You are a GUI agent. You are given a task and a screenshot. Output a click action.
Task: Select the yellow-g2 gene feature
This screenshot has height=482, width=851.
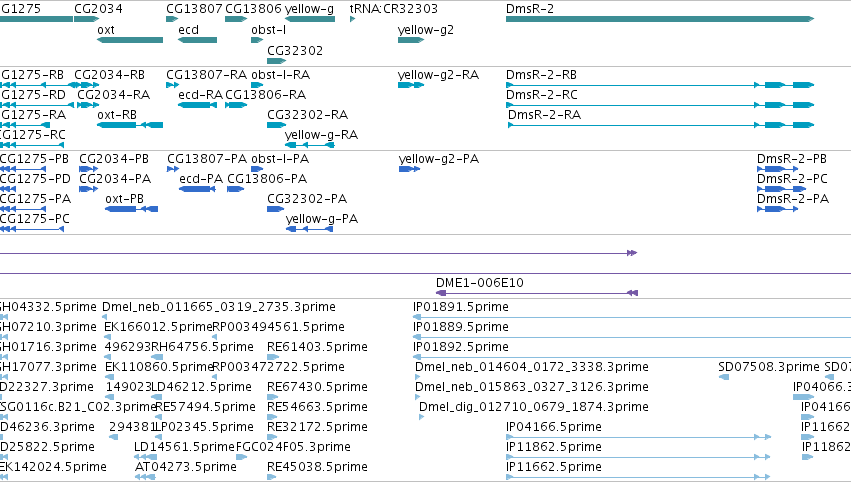pyautogui.click(x=411, y=40)
